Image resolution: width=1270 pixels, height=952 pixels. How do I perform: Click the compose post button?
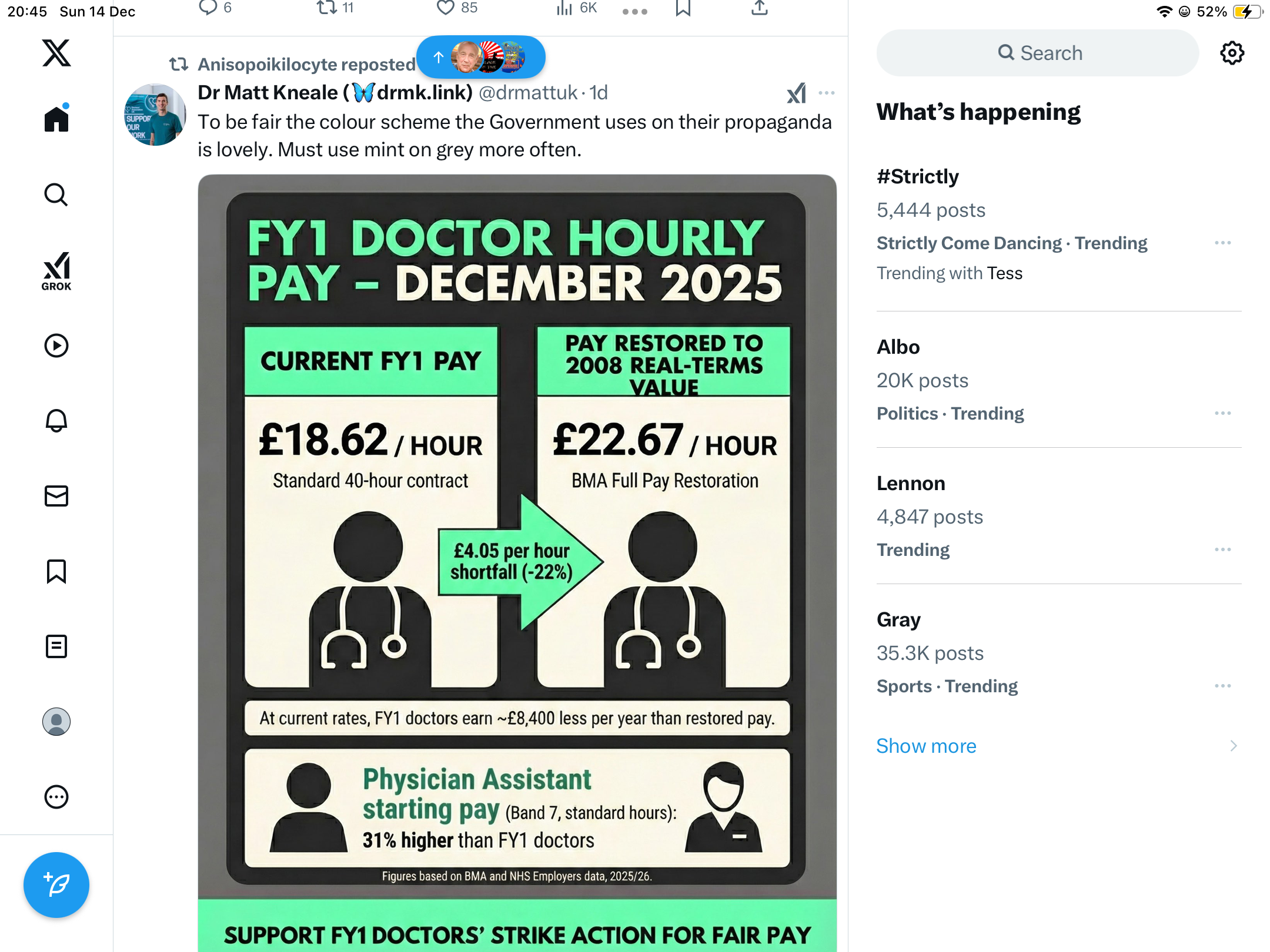point(56,884)
